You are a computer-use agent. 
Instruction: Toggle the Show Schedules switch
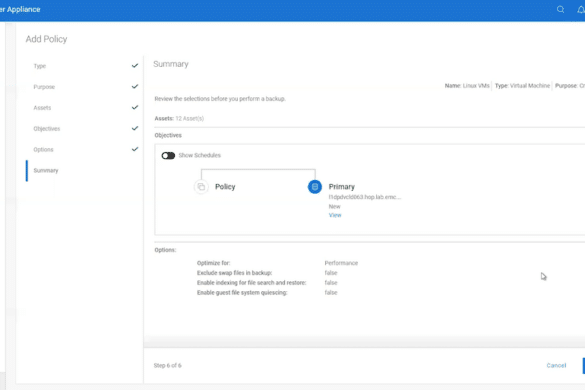[168, 155]
